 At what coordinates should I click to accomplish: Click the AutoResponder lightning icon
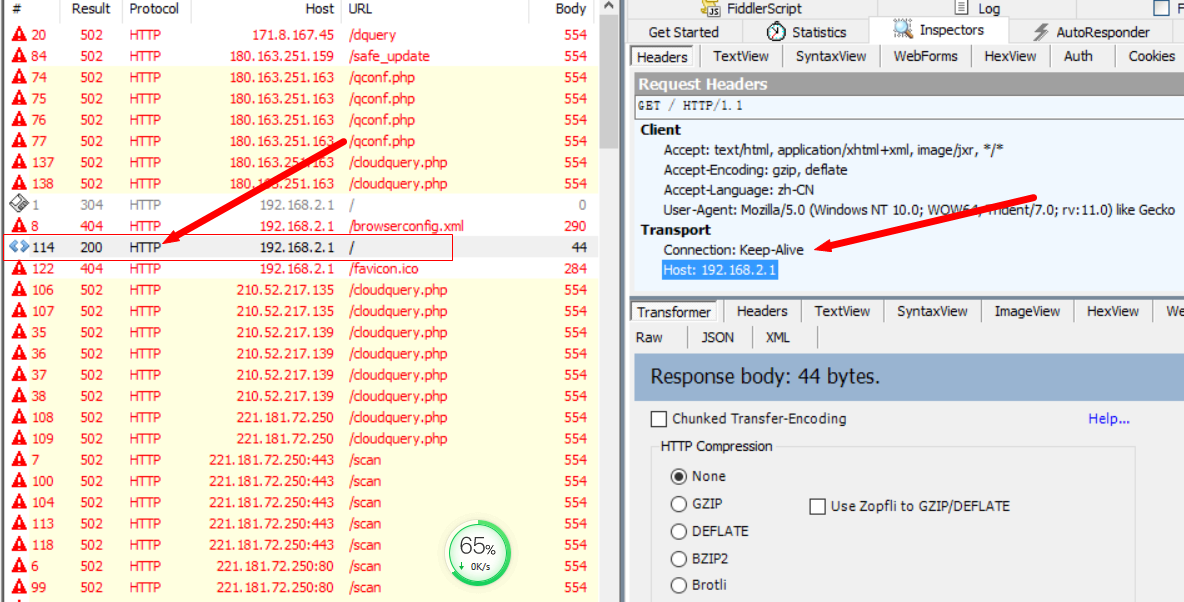click(x=1041, y=32)
